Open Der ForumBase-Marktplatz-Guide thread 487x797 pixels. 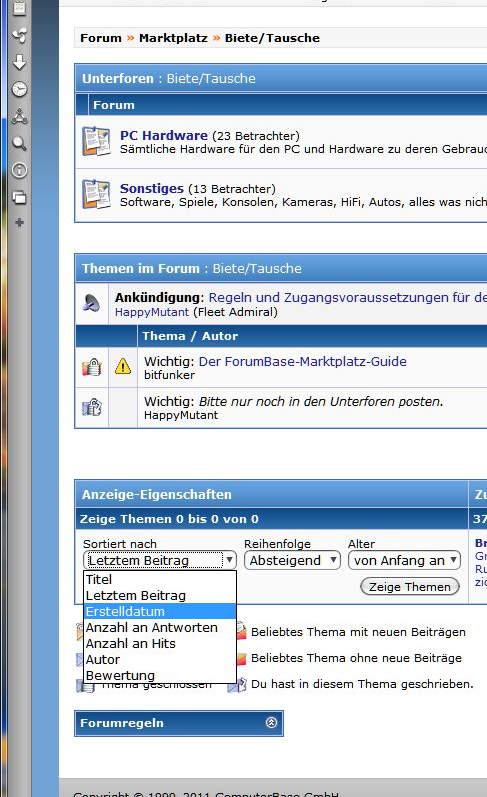[x=302, y=361]
